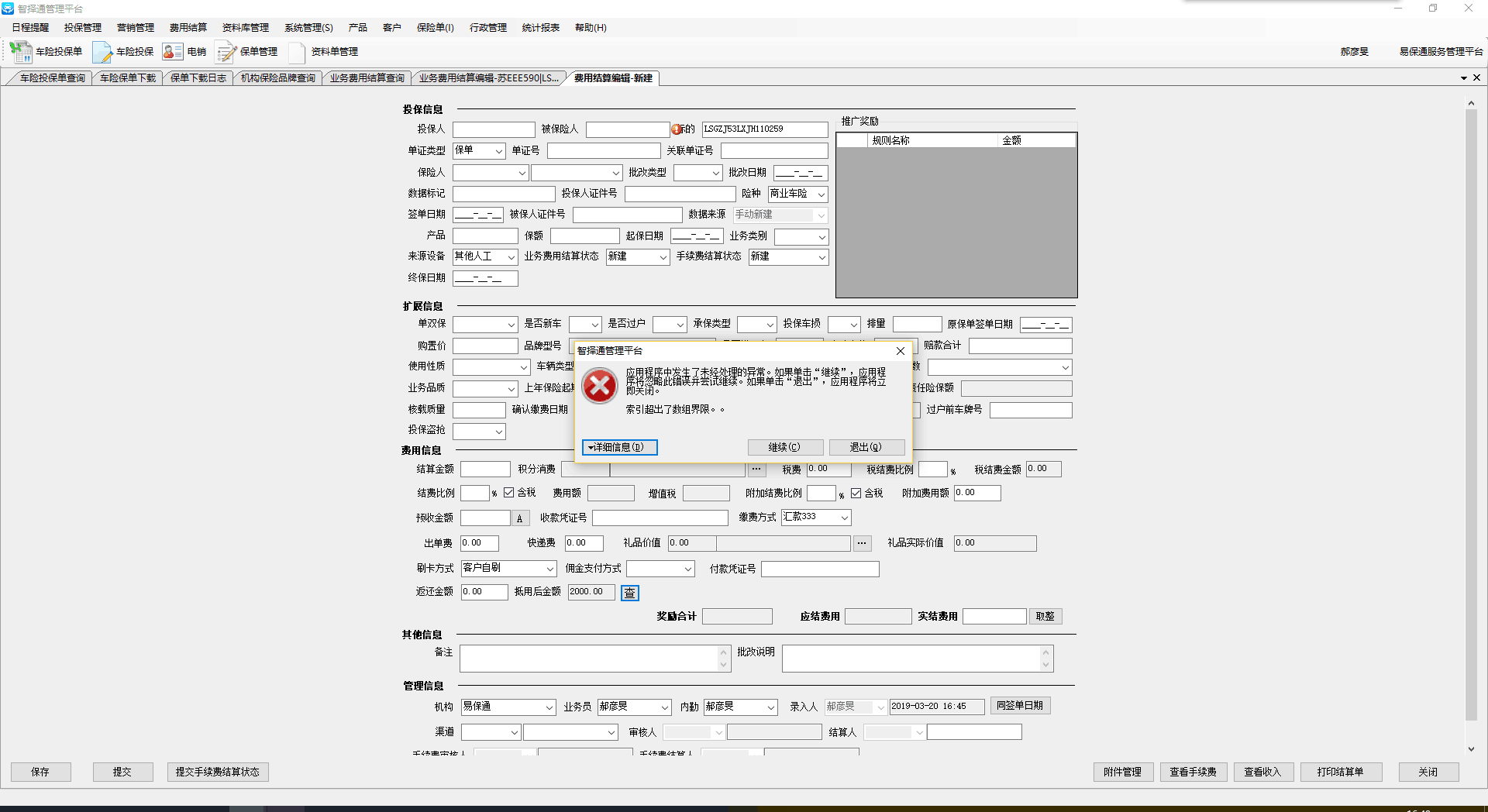Click 退出(Q) in the error dialog
Screen dimensions: 1488x812
click(x=866, y=447)
